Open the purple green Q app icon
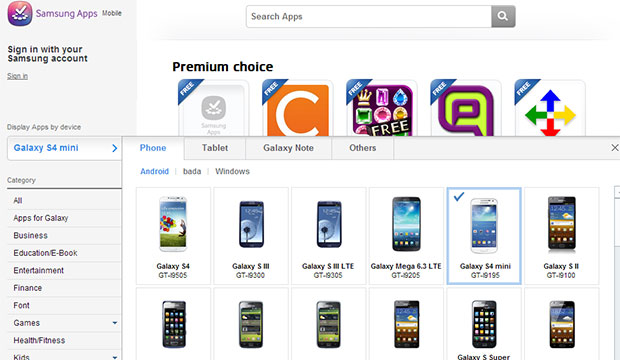Viewport: 620px width, 360px height. (466, 110)
